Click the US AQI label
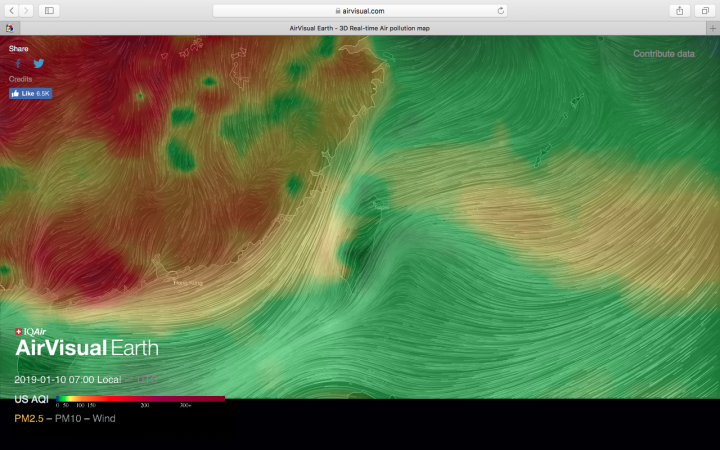 [x=31, y=399]
